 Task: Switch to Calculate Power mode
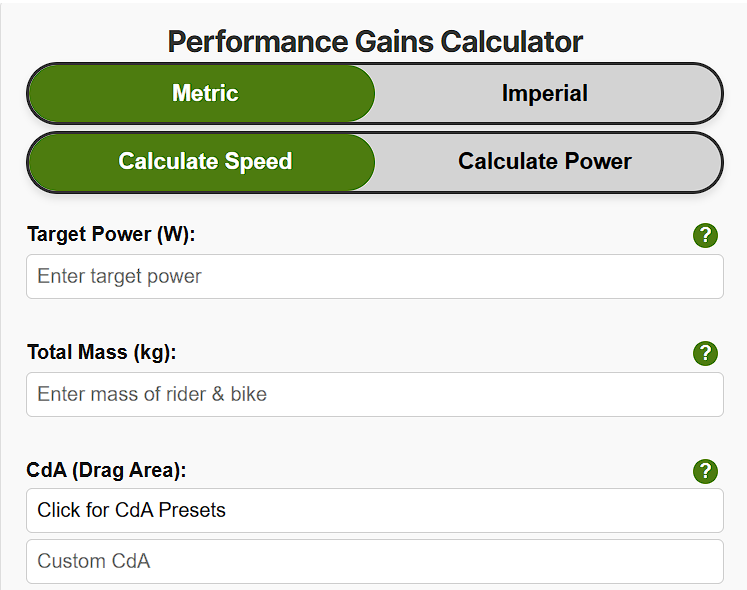545,162
